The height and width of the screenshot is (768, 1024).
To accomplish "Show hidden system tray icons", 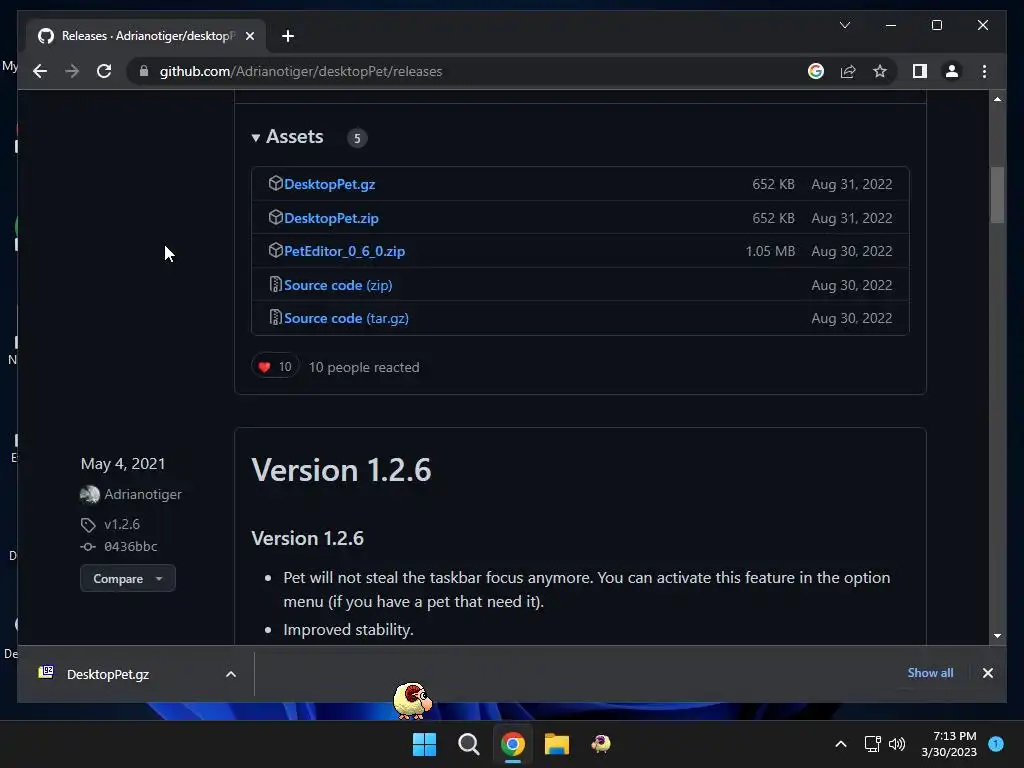I will coord(840,744).
